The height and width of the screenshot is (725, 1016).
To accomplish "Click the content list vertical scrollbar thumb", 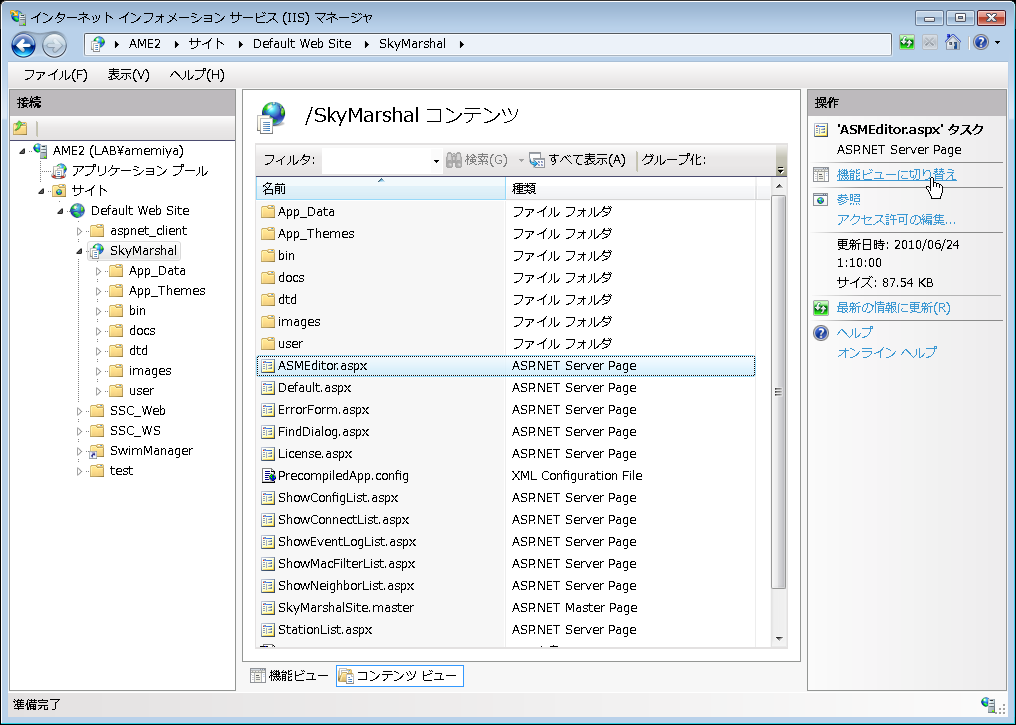I will [x=779, y=392].
